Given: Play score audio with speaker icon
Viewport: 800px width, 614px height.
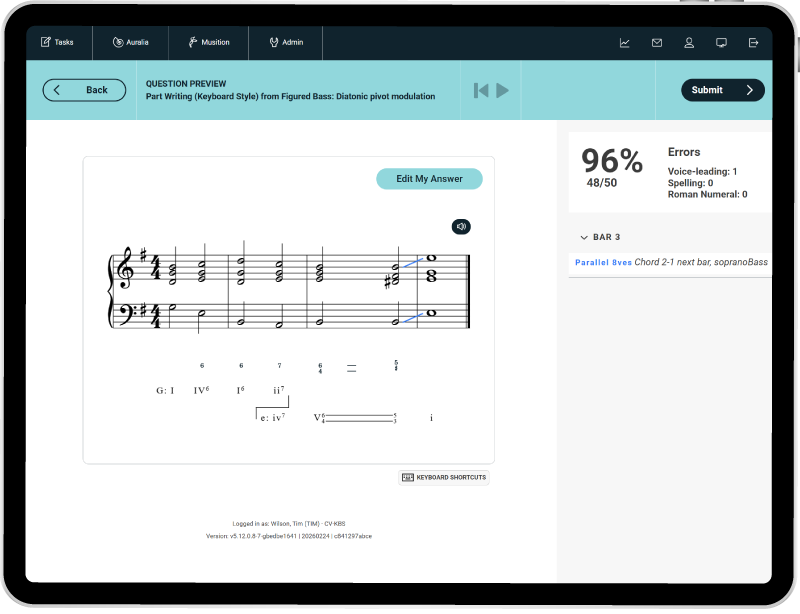Looking at the screenshot, I should pos(461,227).
